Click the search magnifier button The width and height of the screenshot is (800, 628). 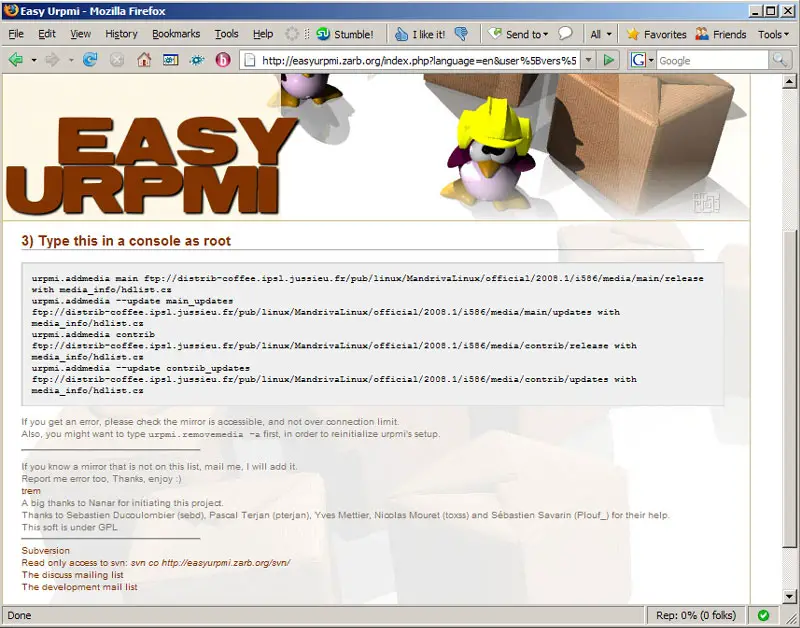click(779, 60)
